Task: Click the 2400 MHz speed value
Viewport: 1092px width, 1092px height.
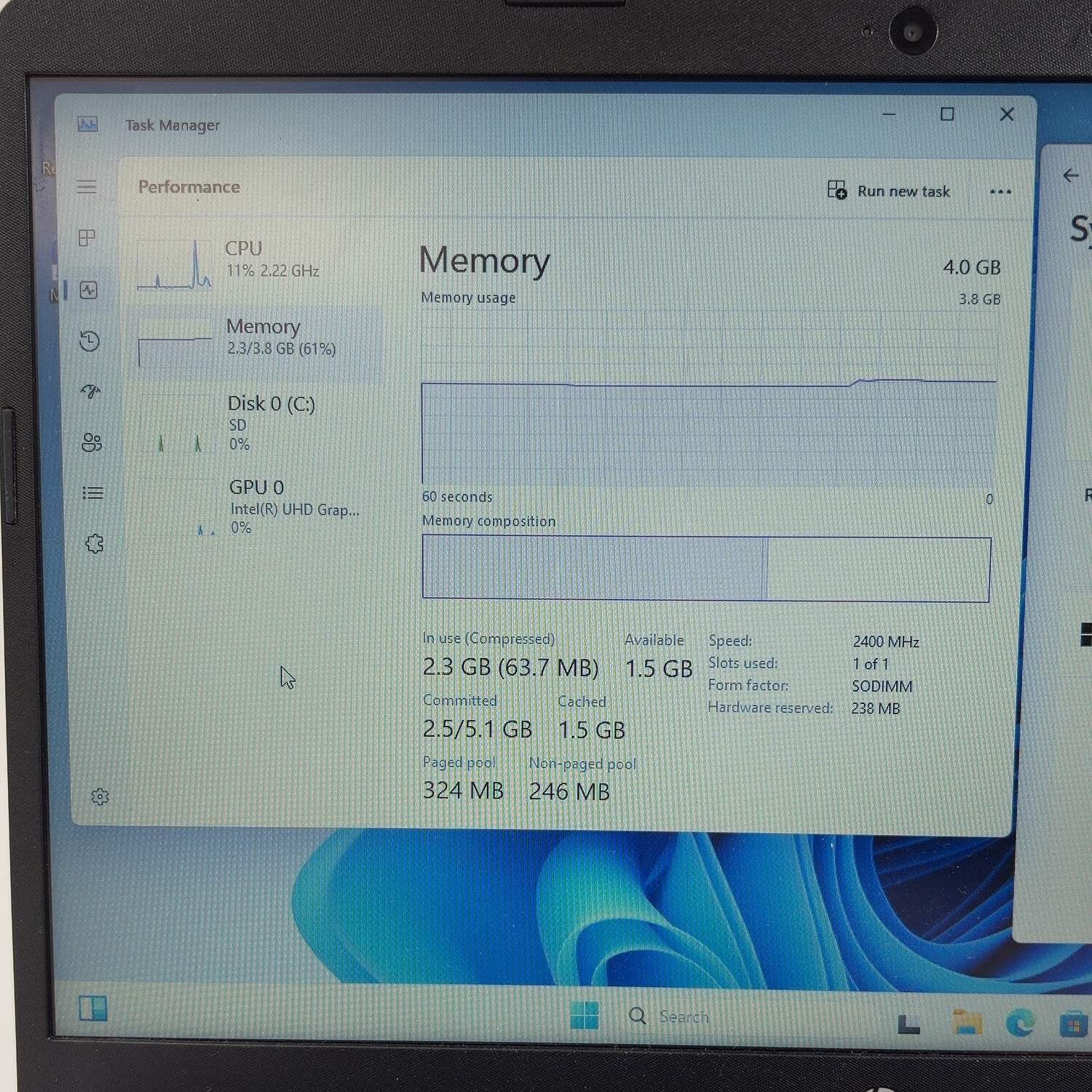Action: (885, 641)
